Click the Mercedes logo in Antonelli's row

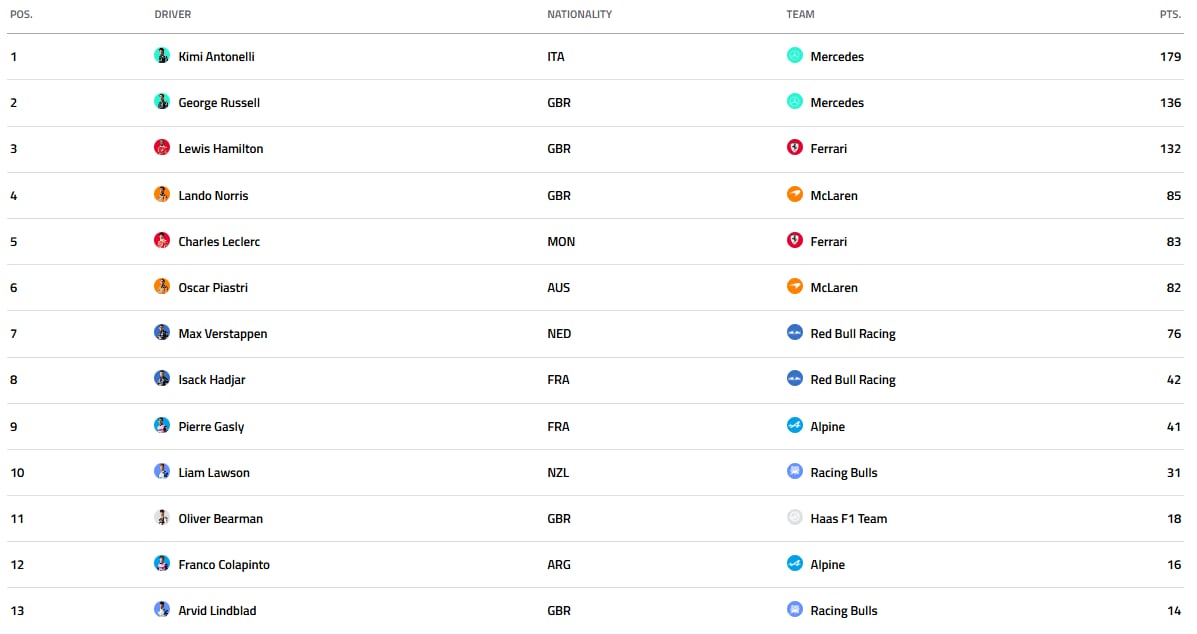(x=795, y=56)
